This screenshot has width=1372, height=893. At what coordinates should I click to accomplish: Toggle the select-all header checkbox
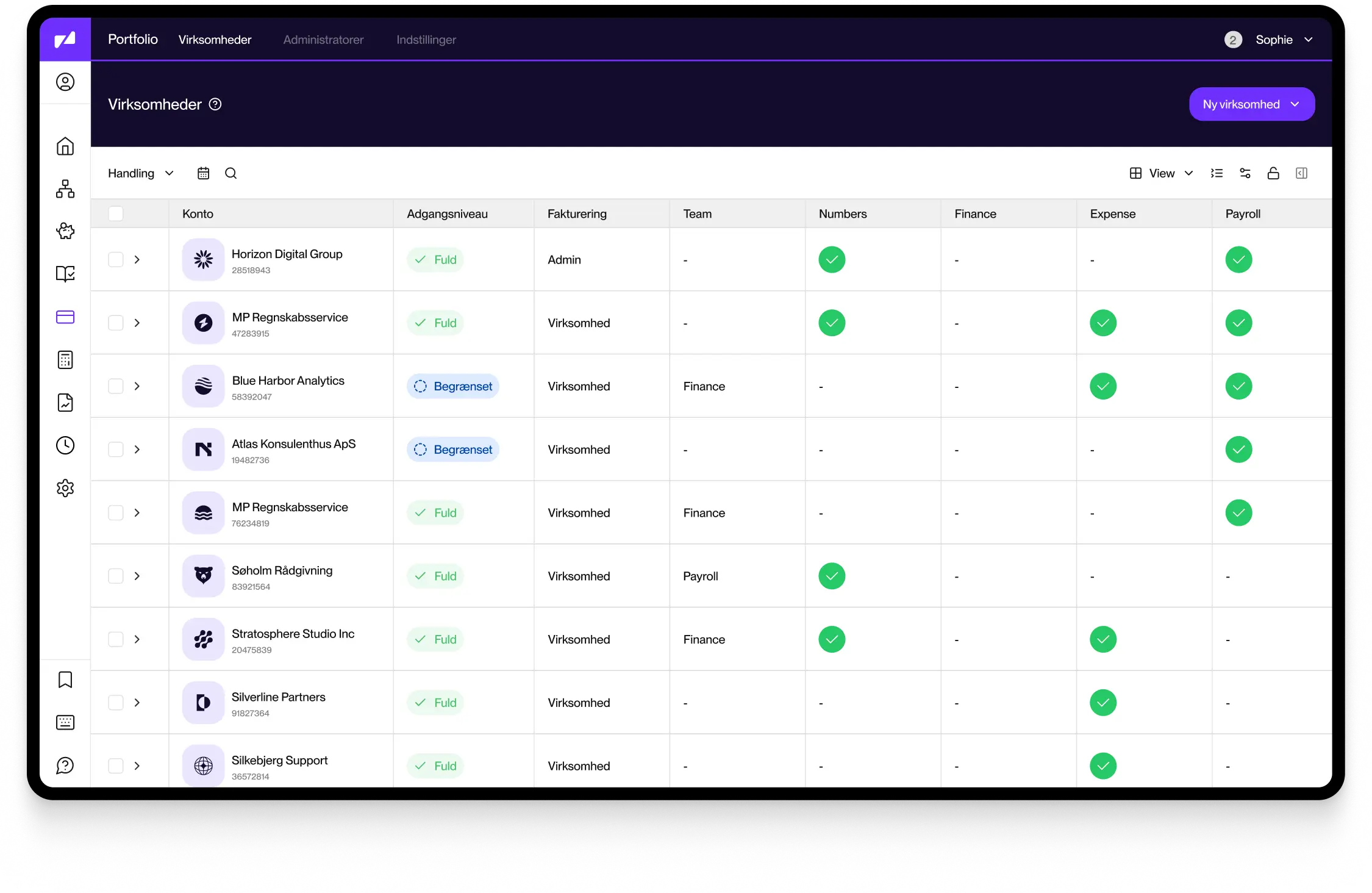[x=116, y=213]
